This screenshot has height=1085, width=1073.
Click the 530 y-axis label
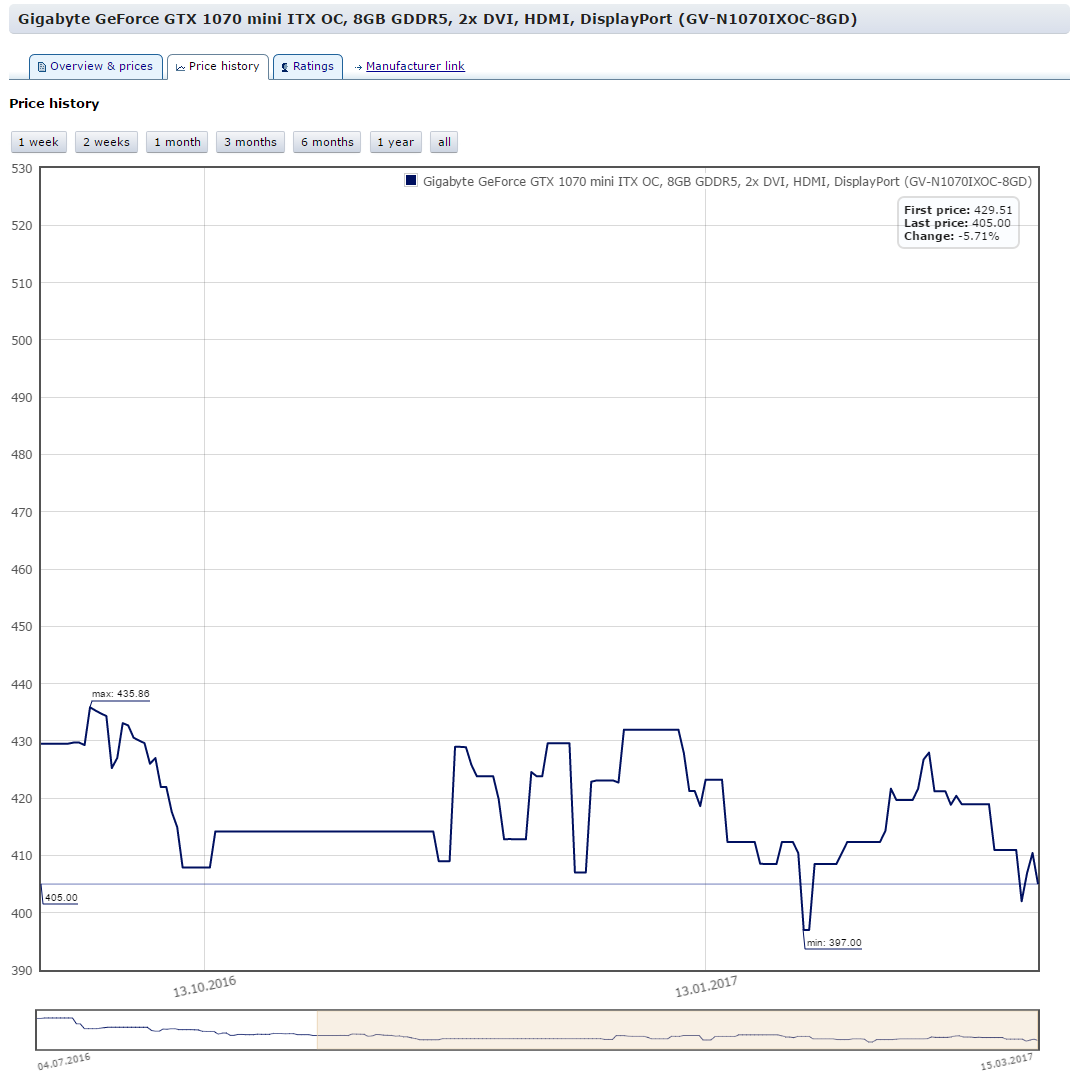click(x=21, y=169)
